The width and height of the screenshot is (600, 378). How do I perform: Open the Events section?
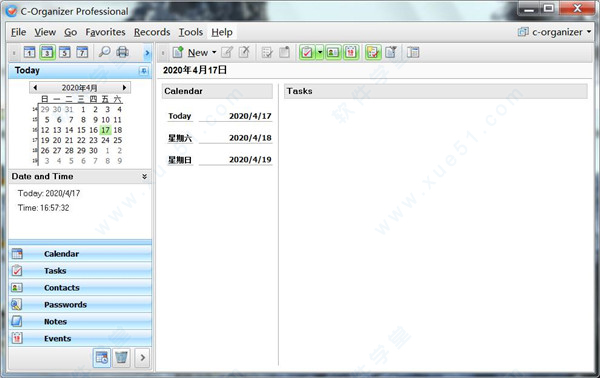pyautogui.click(x=80, y=338)
